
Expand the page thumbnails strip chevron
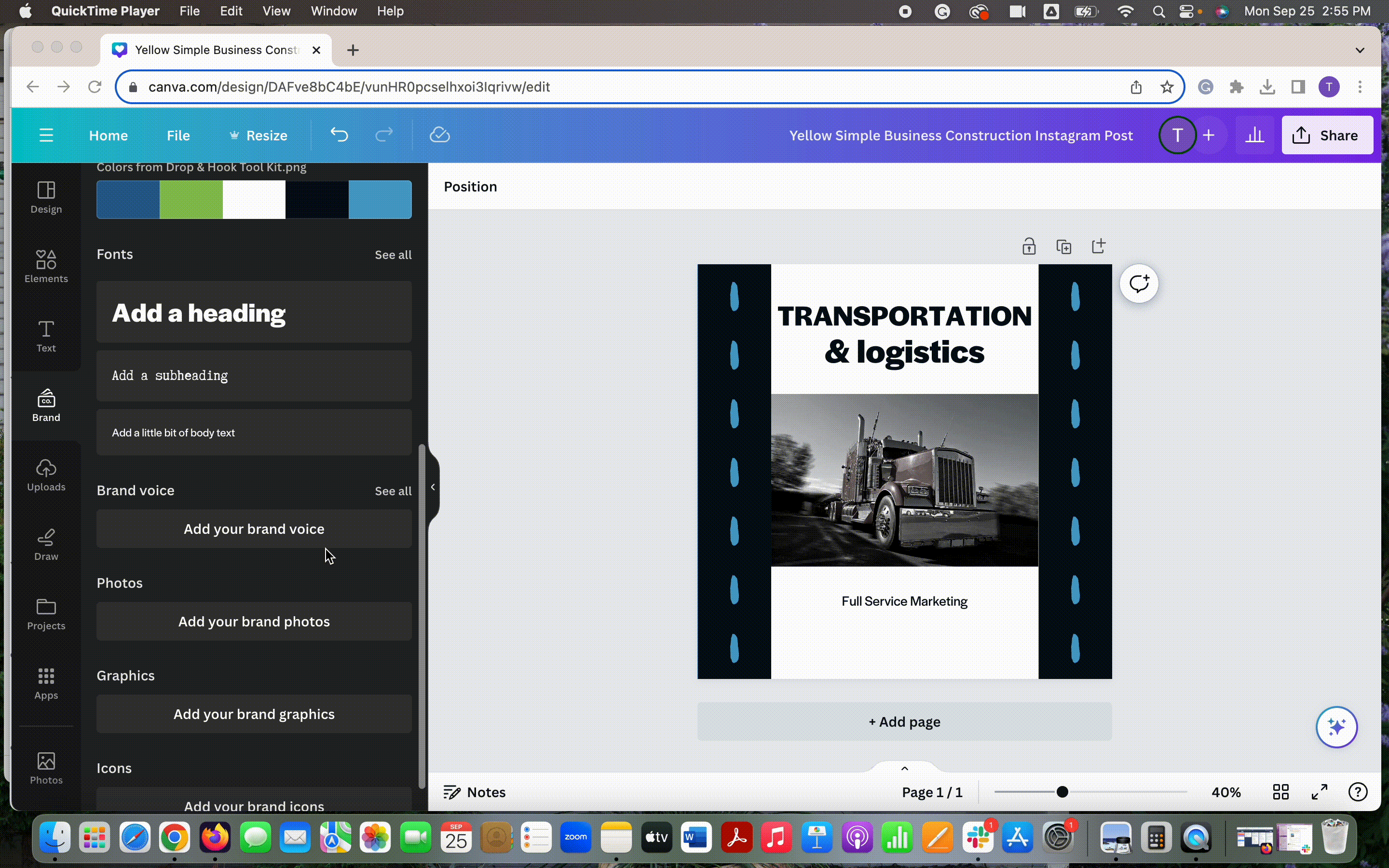(905, 768)
